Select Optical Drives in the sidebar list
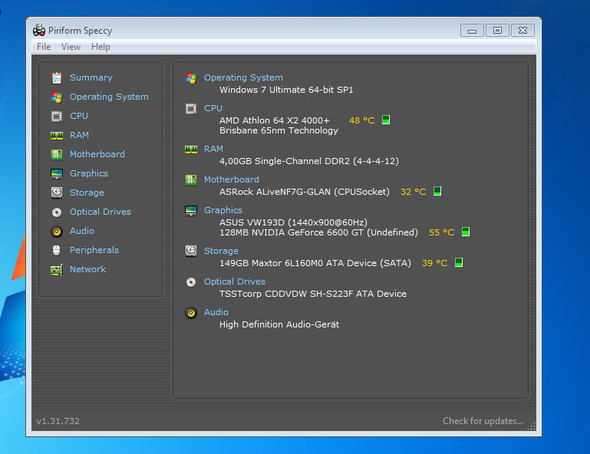The height and width of the screenshot is (454, 590). coord(100,212)
